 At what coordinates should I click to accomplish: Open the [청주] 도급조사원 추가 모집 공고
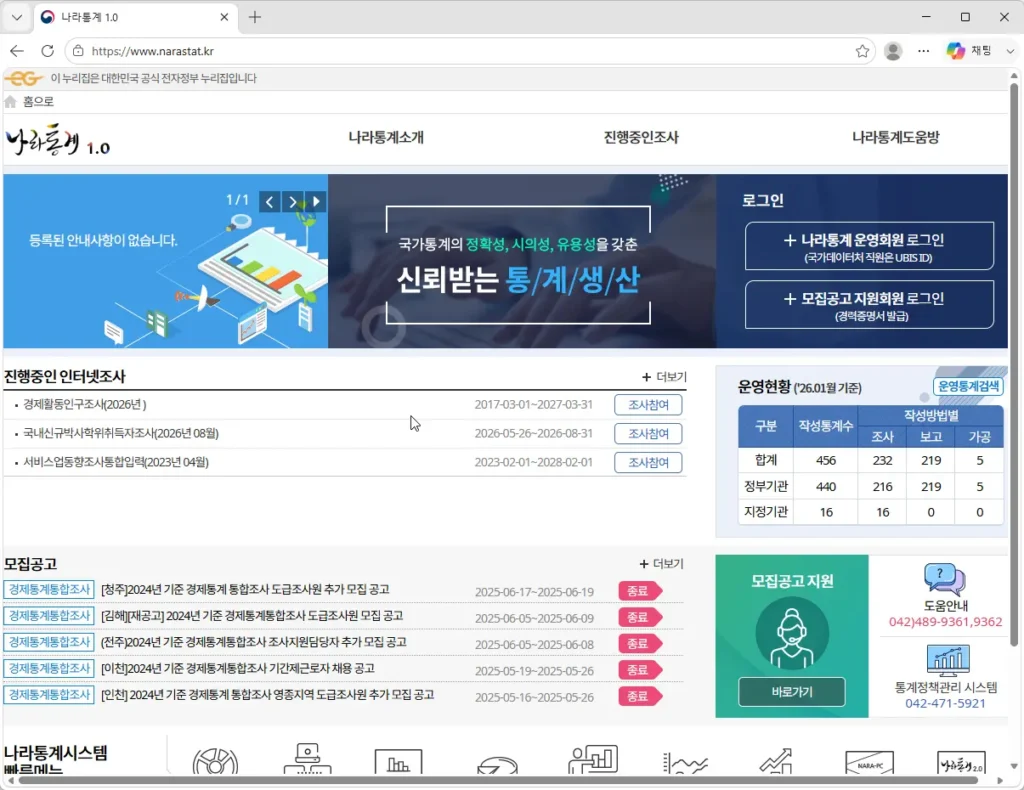[x=245, y=590]
